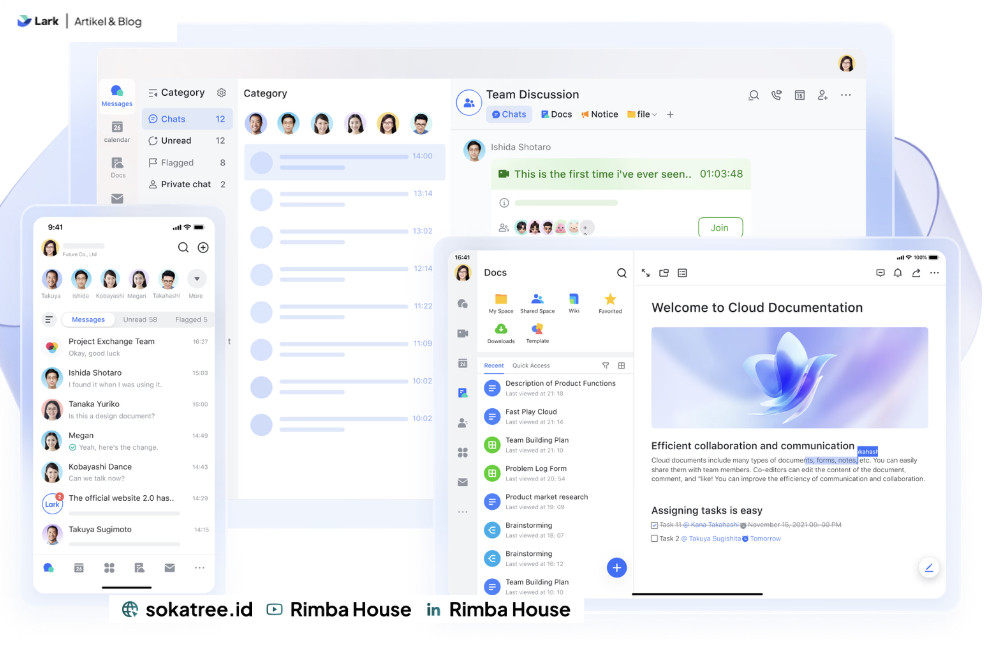Open the mail icon in the desktop sidebar
This screenshot has height=652, width=995.
point(117,199)
